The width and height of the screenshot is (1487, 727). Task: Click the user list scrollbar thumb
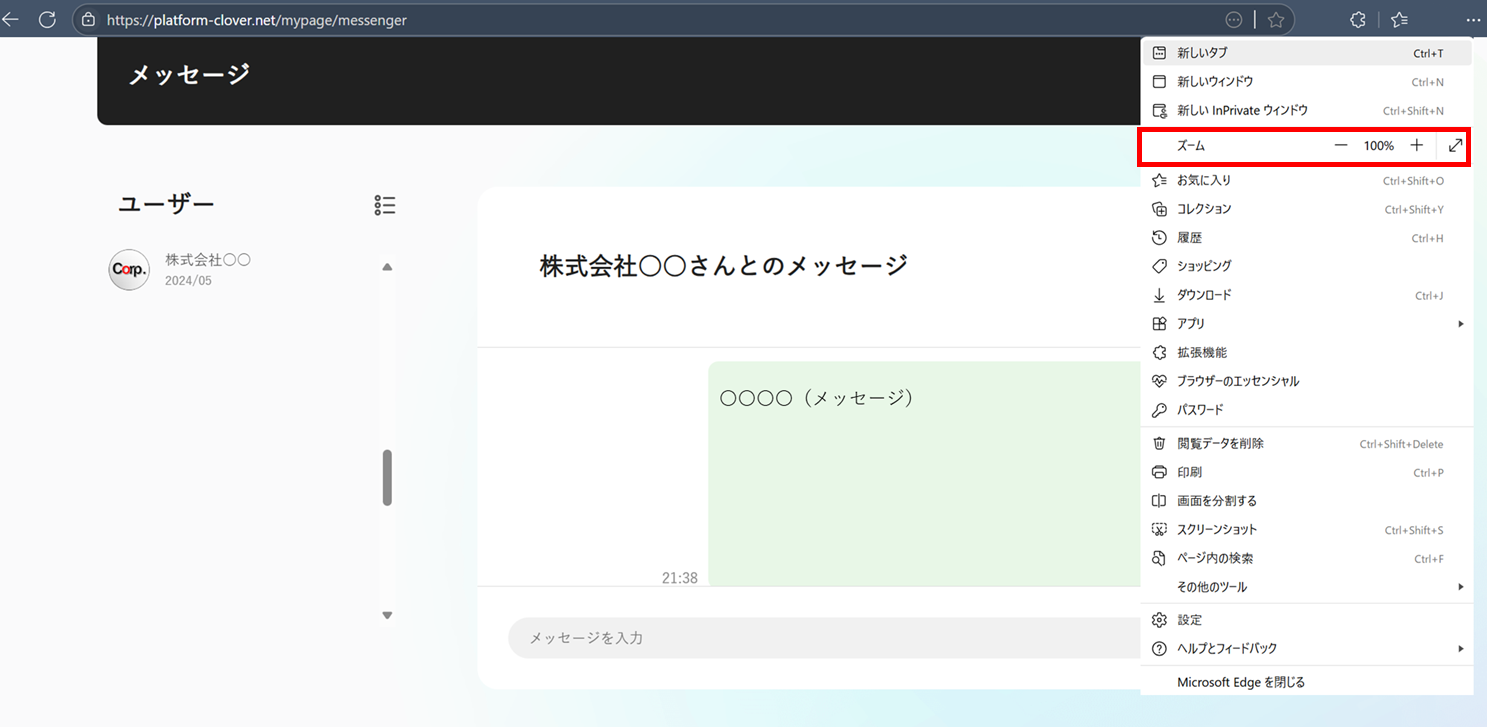tap(387, 478)
